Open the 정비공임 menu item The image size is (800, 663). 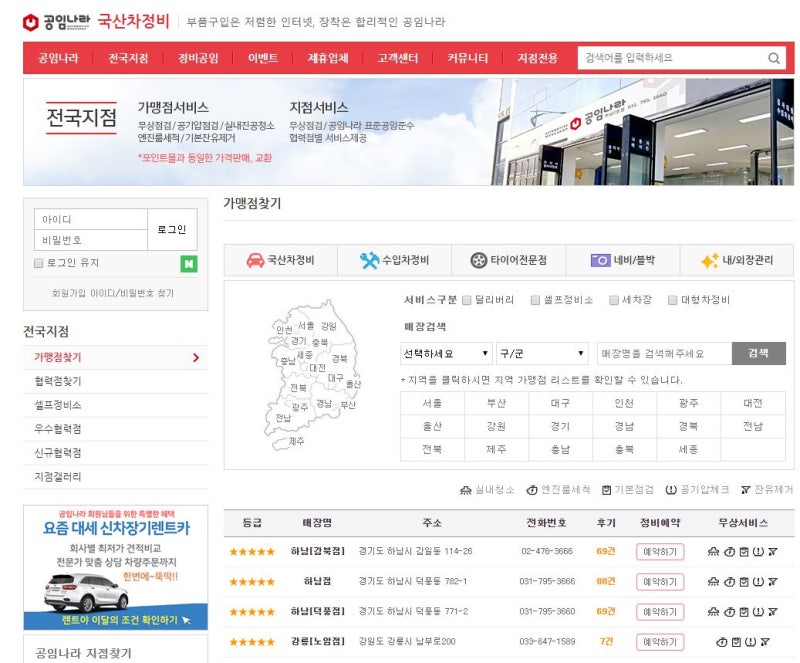(198, 58)
